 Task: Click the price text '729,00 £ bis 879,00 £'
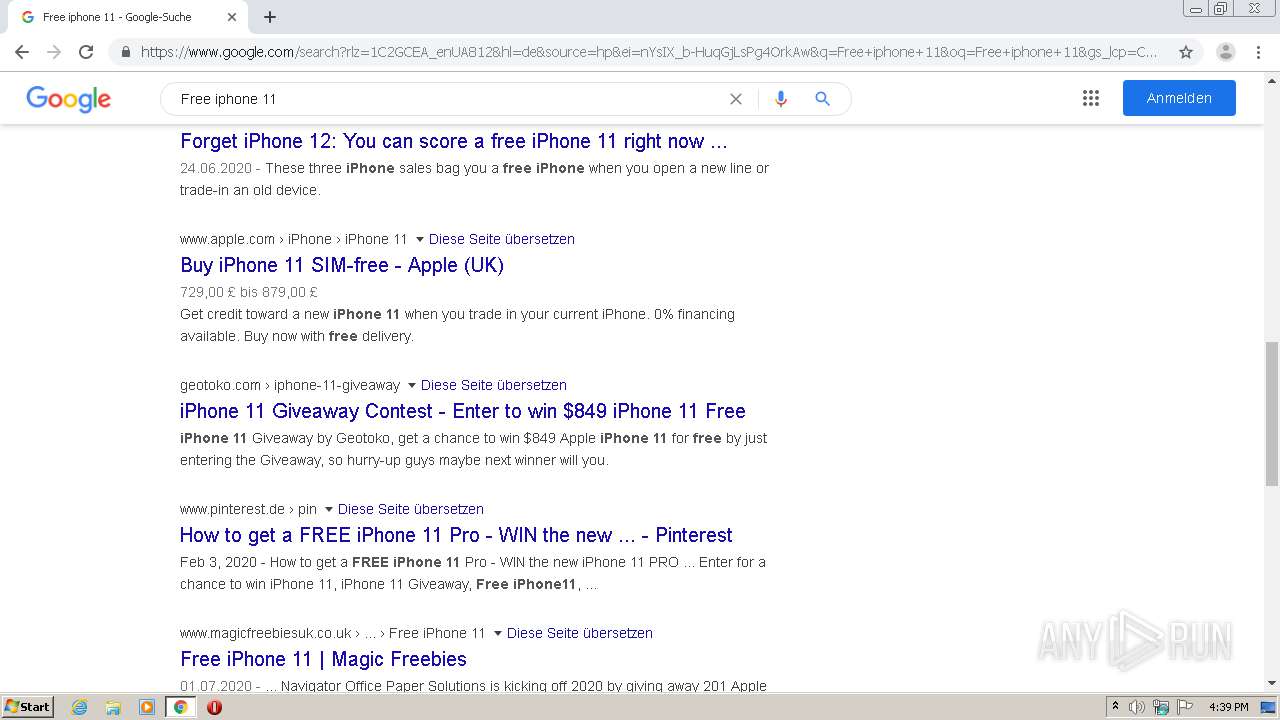tap(249, 292)
